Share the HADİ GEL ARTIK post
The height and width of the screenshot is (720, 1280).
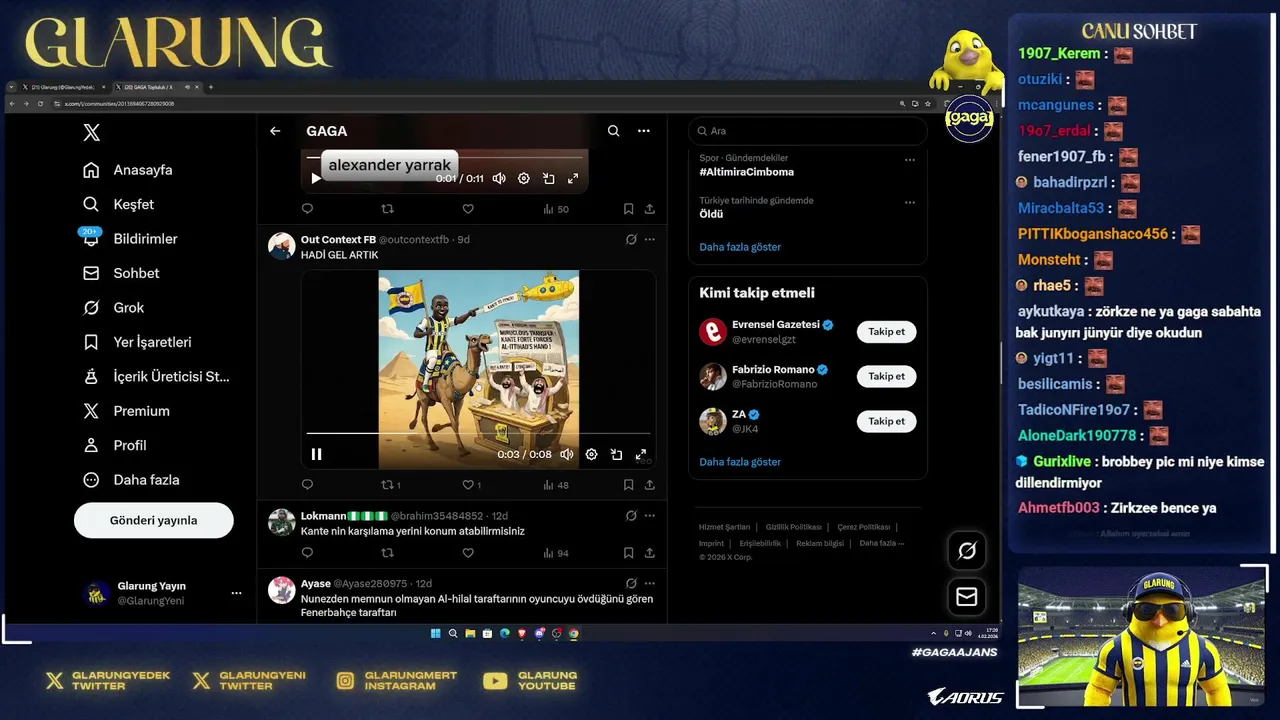coord(650,485)
